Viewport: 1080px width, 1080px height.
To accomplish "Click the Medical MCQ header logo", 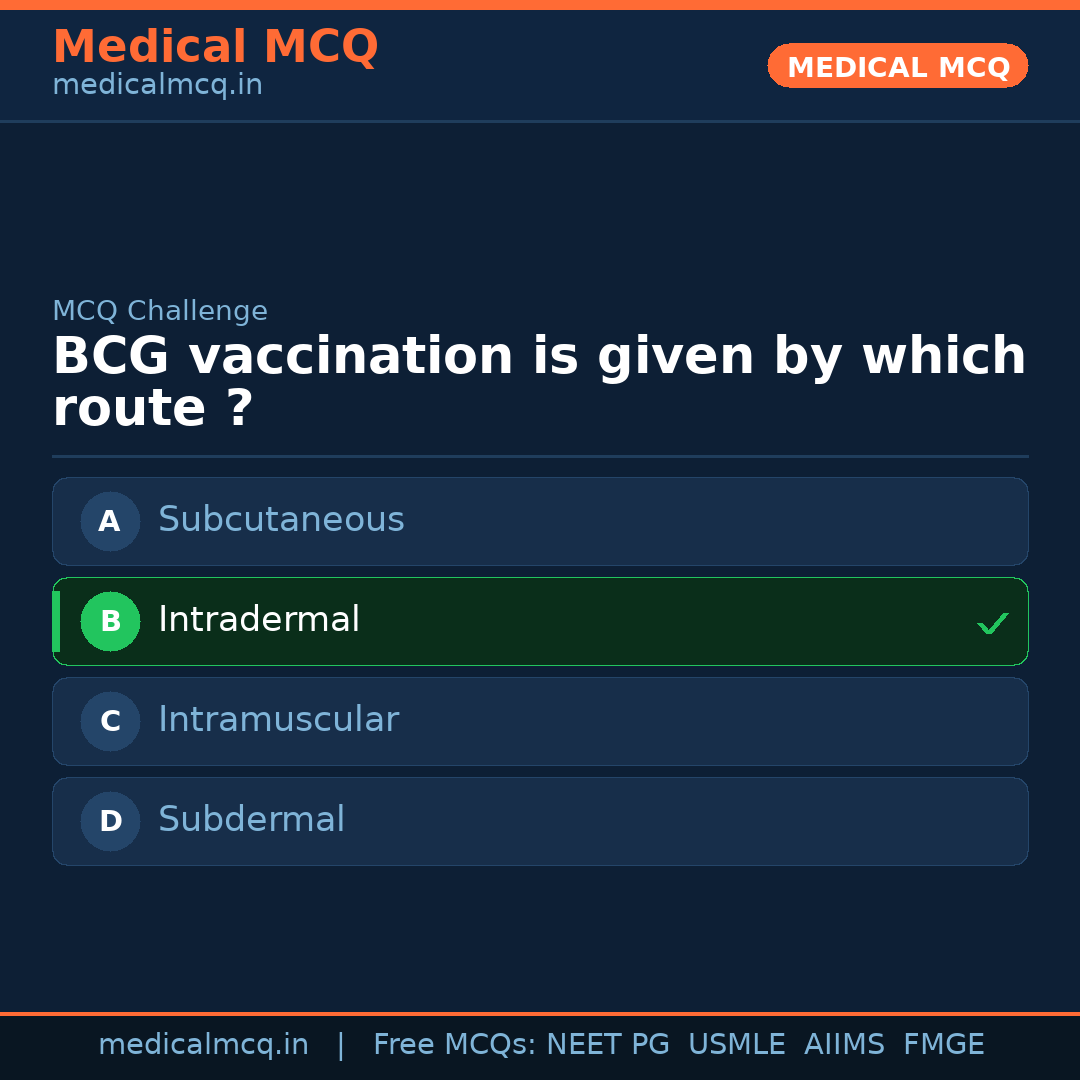I will 215,46.
